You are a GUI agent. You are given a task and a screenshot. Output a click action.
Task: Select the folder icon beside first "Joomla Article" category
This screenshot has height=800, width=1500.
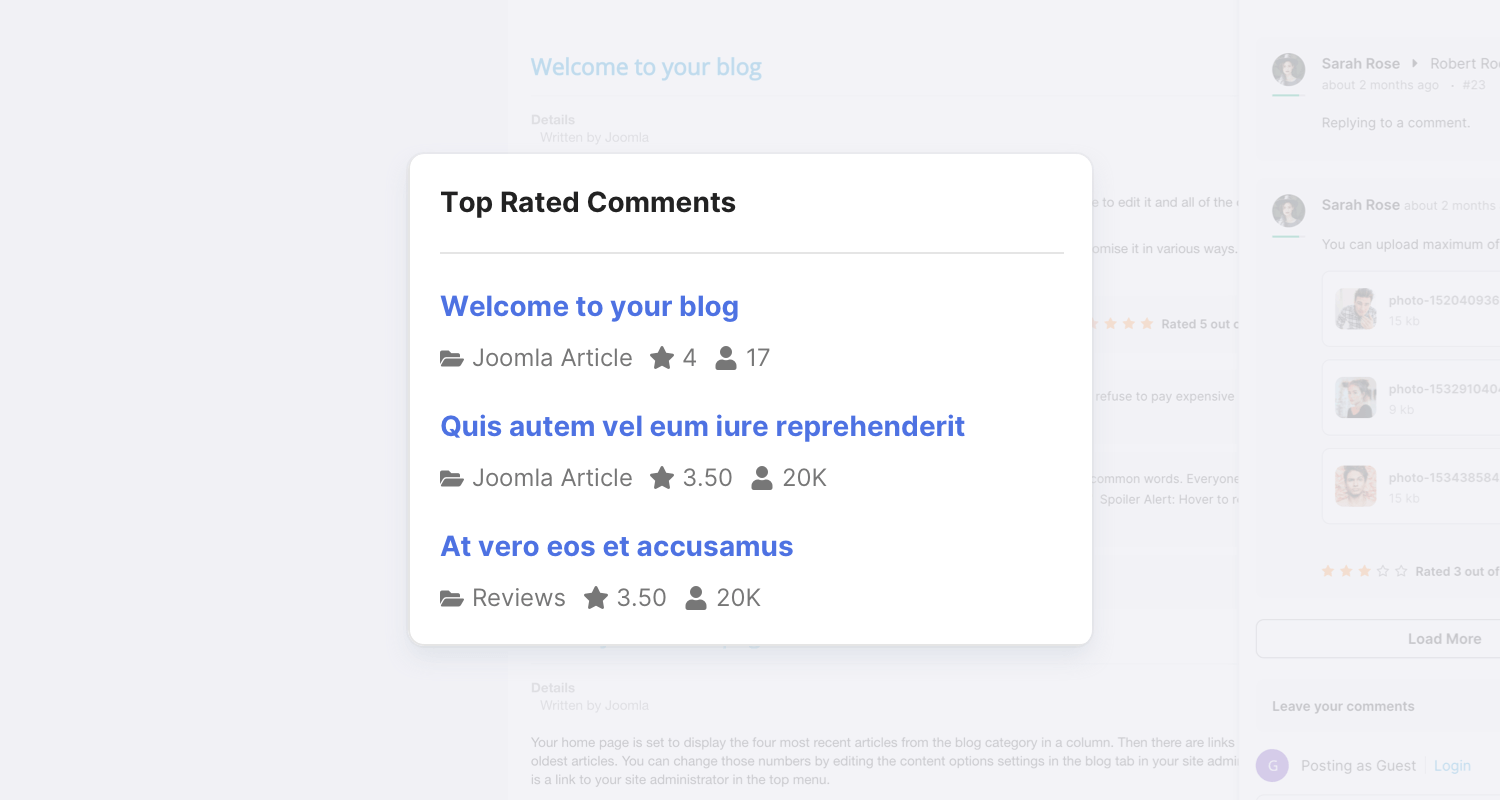pos(451,357)
